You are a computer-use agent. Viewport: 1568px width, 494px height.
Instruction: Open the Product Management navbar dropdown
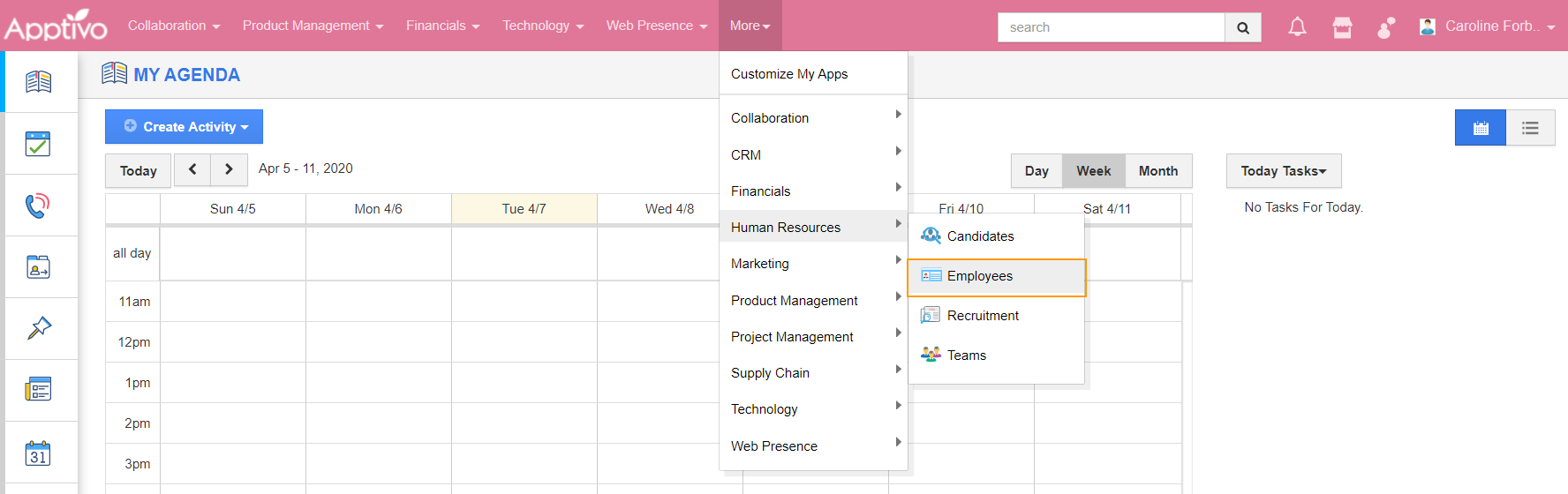pos(313,26)
